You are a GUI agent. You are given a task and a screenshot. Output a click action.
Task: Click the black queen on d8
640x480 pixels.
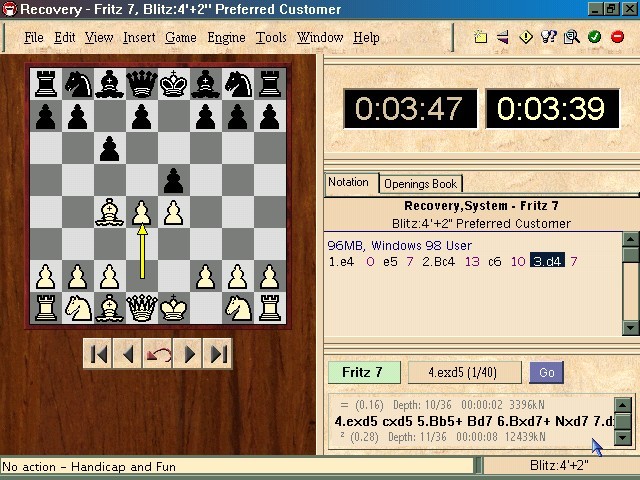[x=142, y=84]
